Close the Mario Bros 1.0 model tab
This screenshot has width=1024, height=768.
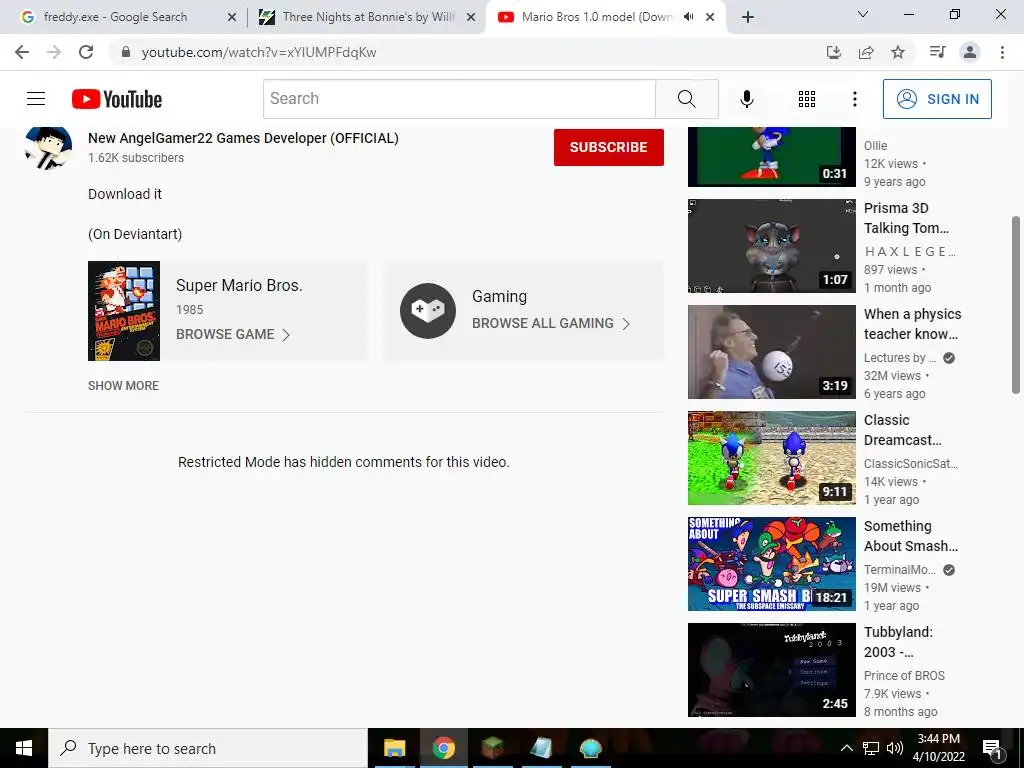click(710, 17)
